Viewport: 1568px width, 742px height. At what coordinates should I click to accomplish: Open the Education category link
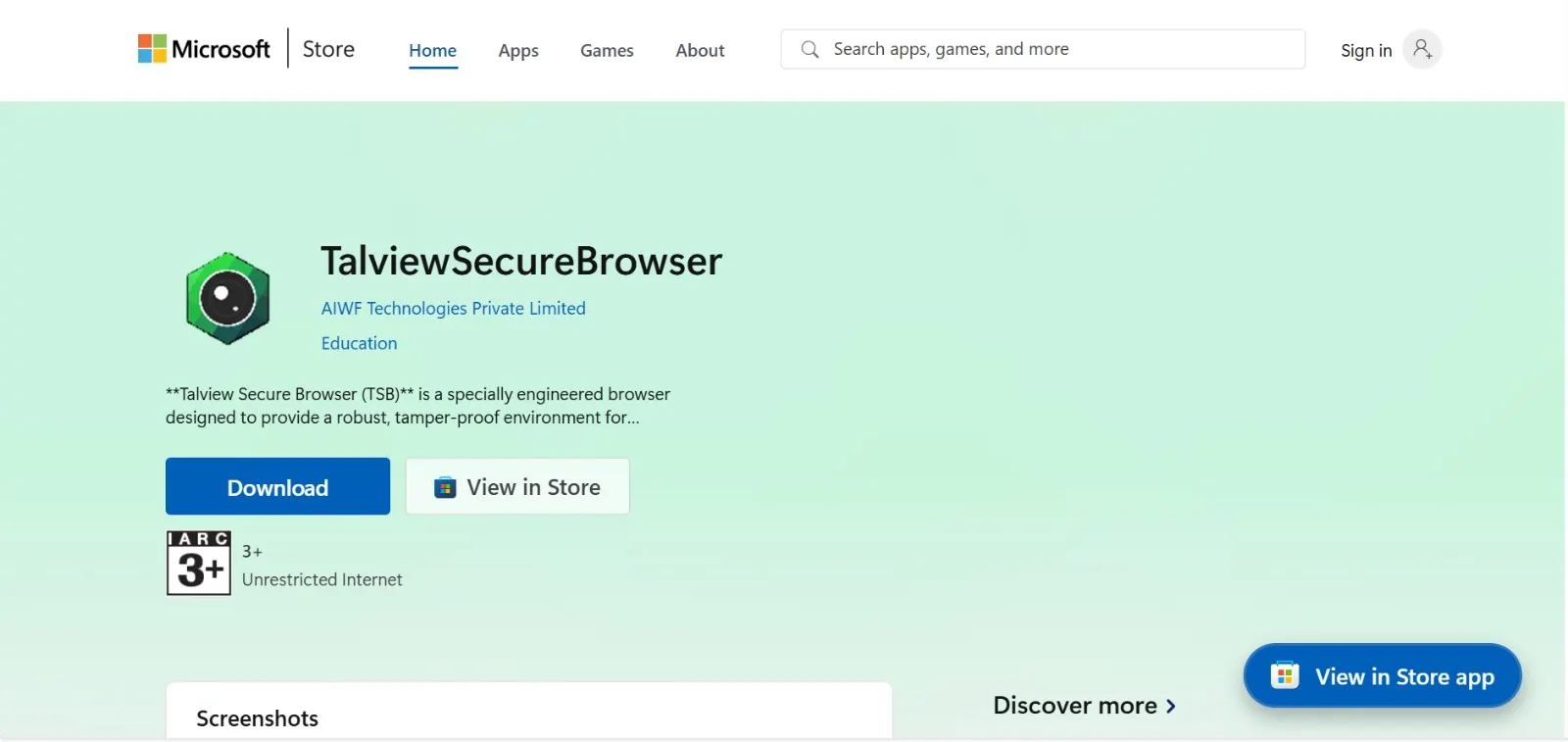click(359, 343)
